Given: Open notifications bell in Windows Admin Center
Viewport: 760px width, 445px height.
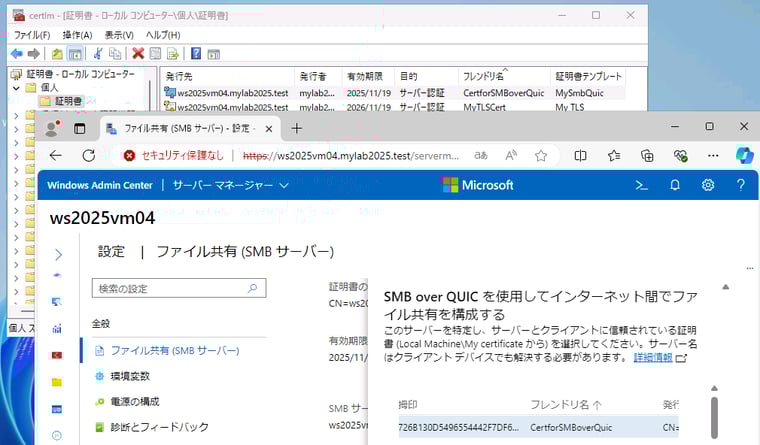Looking at the screenshot, I should click(675, 185).
